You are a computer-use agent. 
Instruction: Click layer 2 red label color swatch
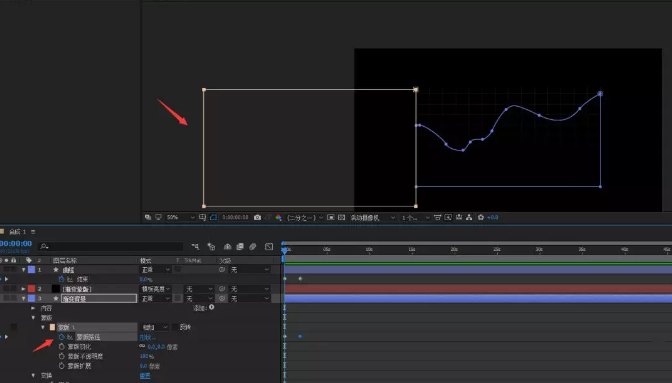point(31,289)
